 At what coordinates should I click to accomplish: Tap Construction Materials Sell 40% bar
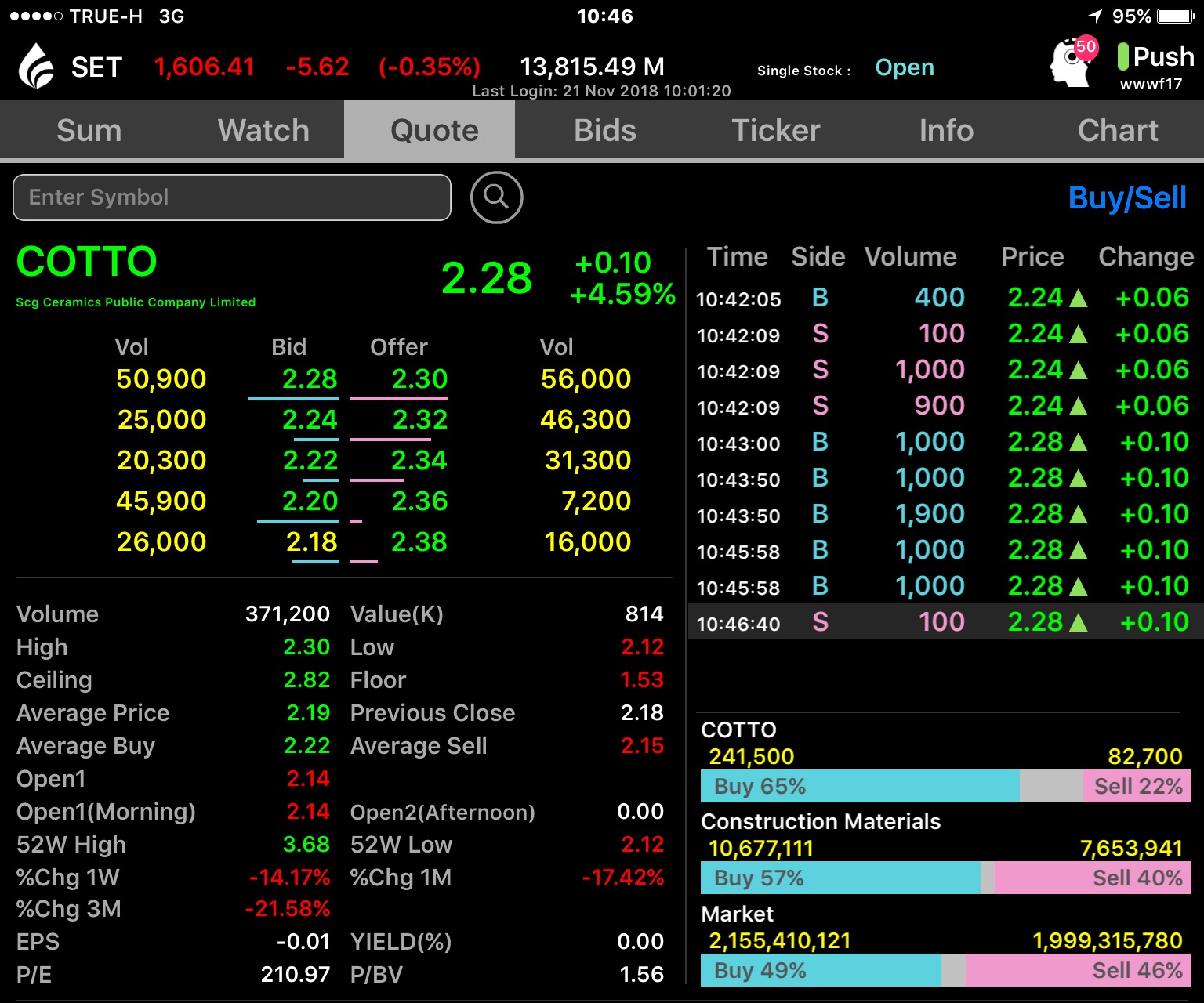pyautogui.click(x=1093, y=878)
